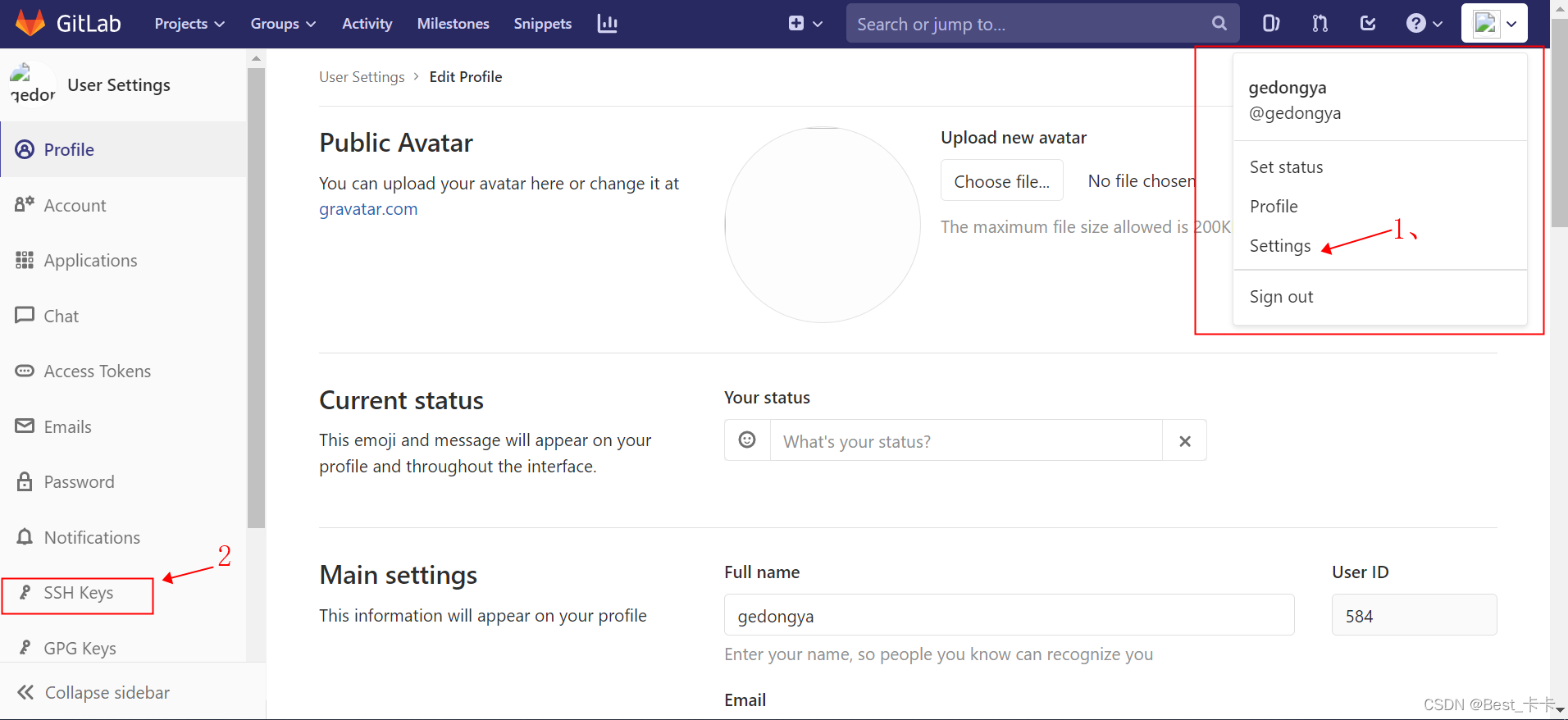The height and width of the screenshot is (720, 1568).
Task: Click the Notifications bell icon
Action: tap(25, 536)
